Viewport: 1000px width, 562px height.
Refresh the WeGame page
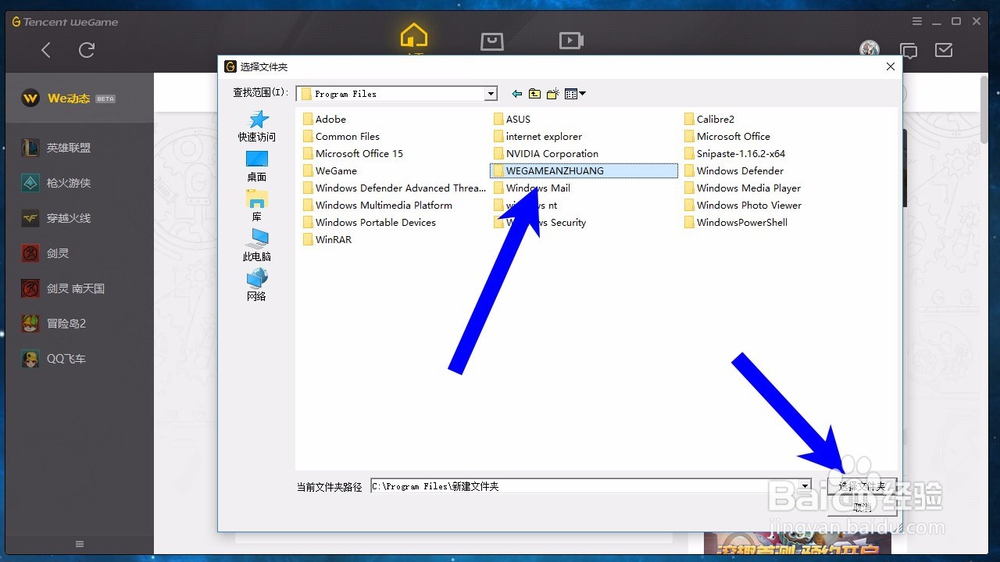87,50
